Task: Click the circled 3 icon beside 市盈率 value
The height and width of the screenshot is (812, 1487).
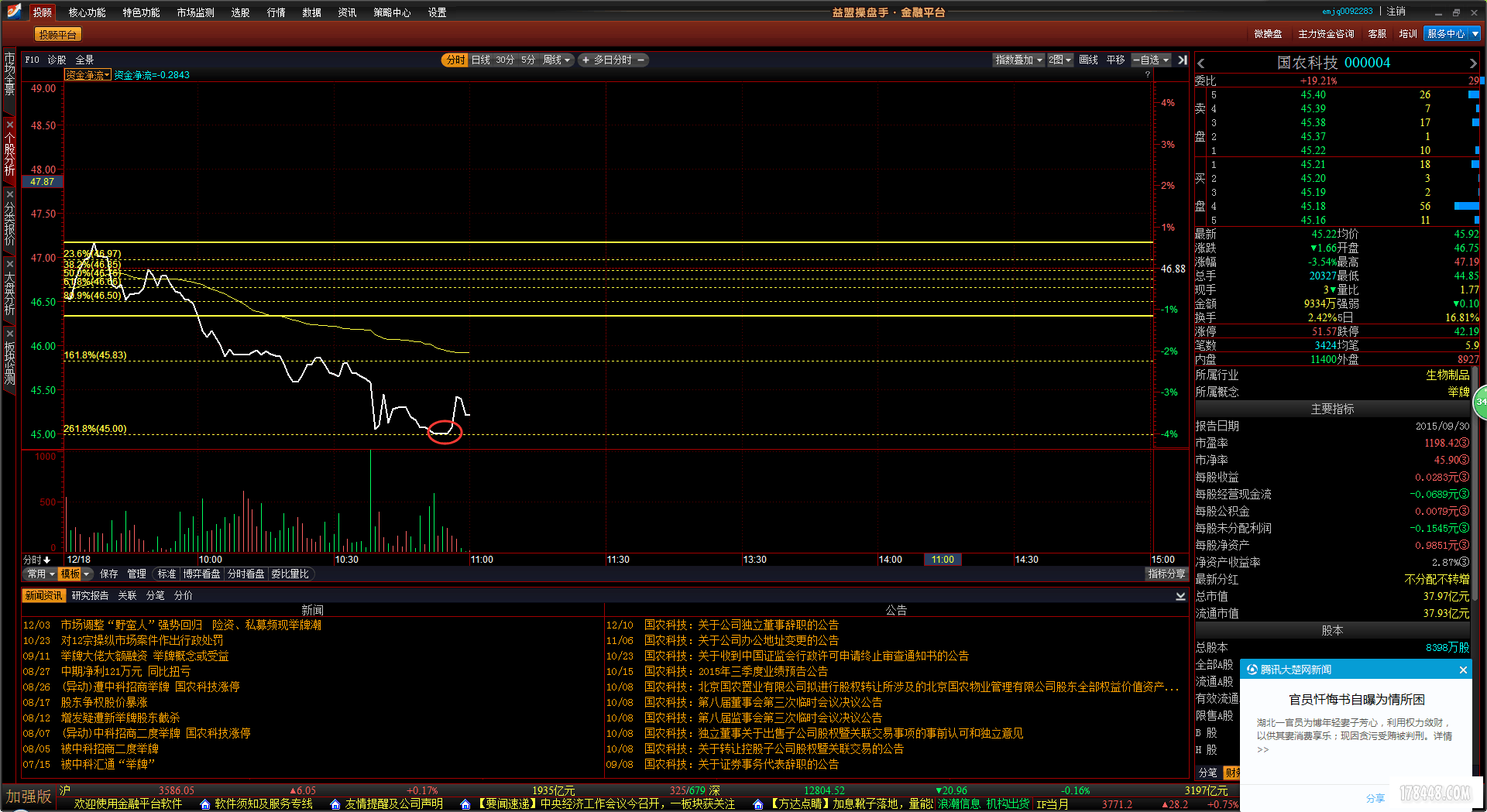Action: [1465, 443]
